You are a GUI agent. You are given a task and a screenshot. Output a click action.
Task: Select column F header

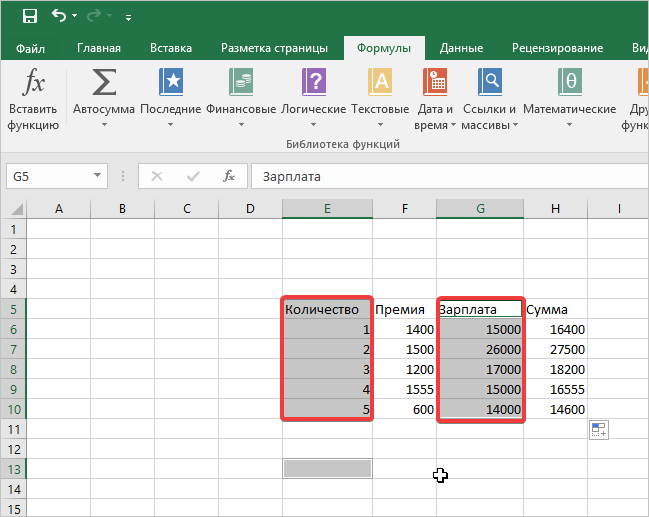(404, 208)
